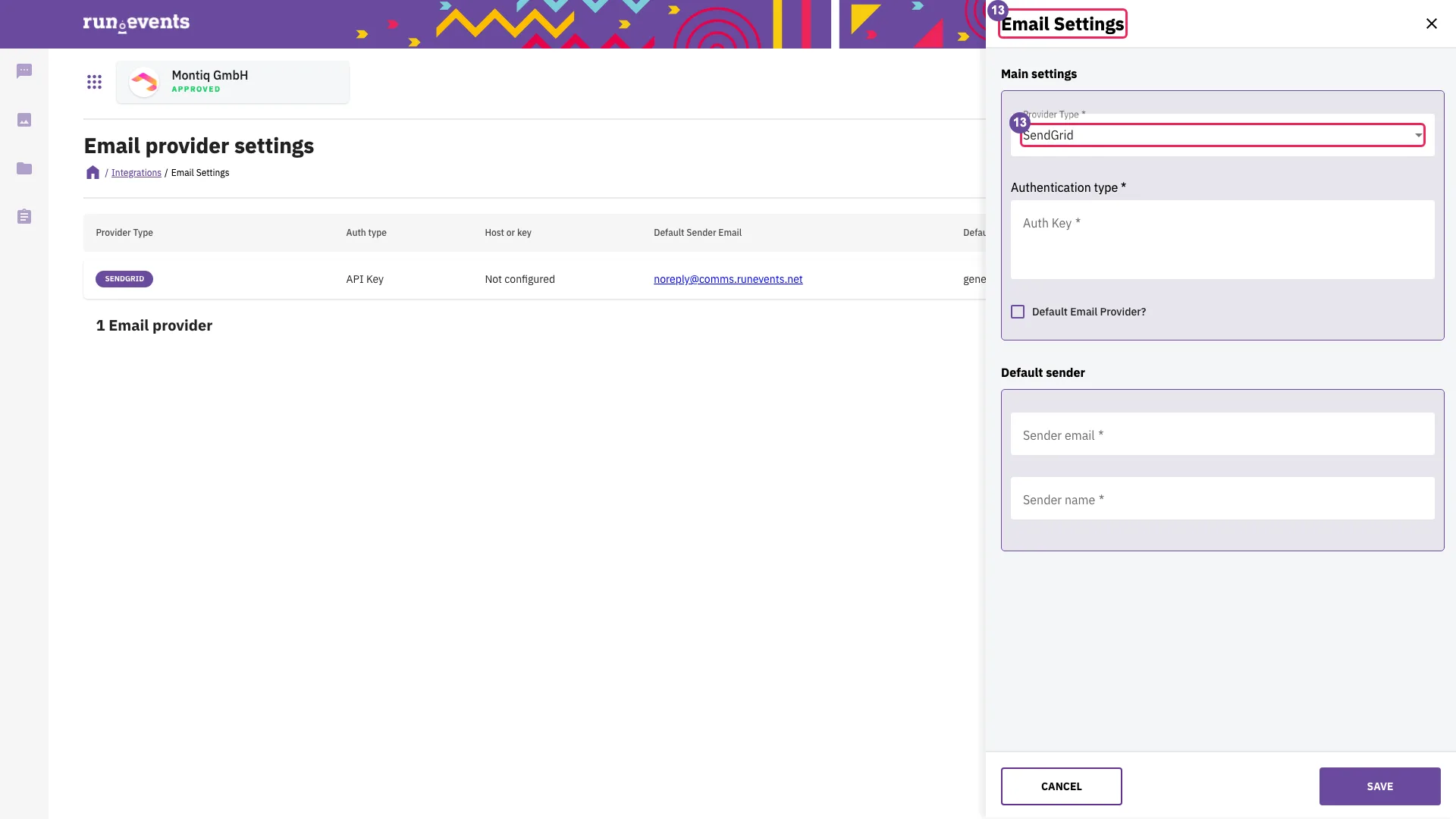The image size is (1456, 819).
Task: Open the folder sidebar icon
Action: tap(24, 168)
